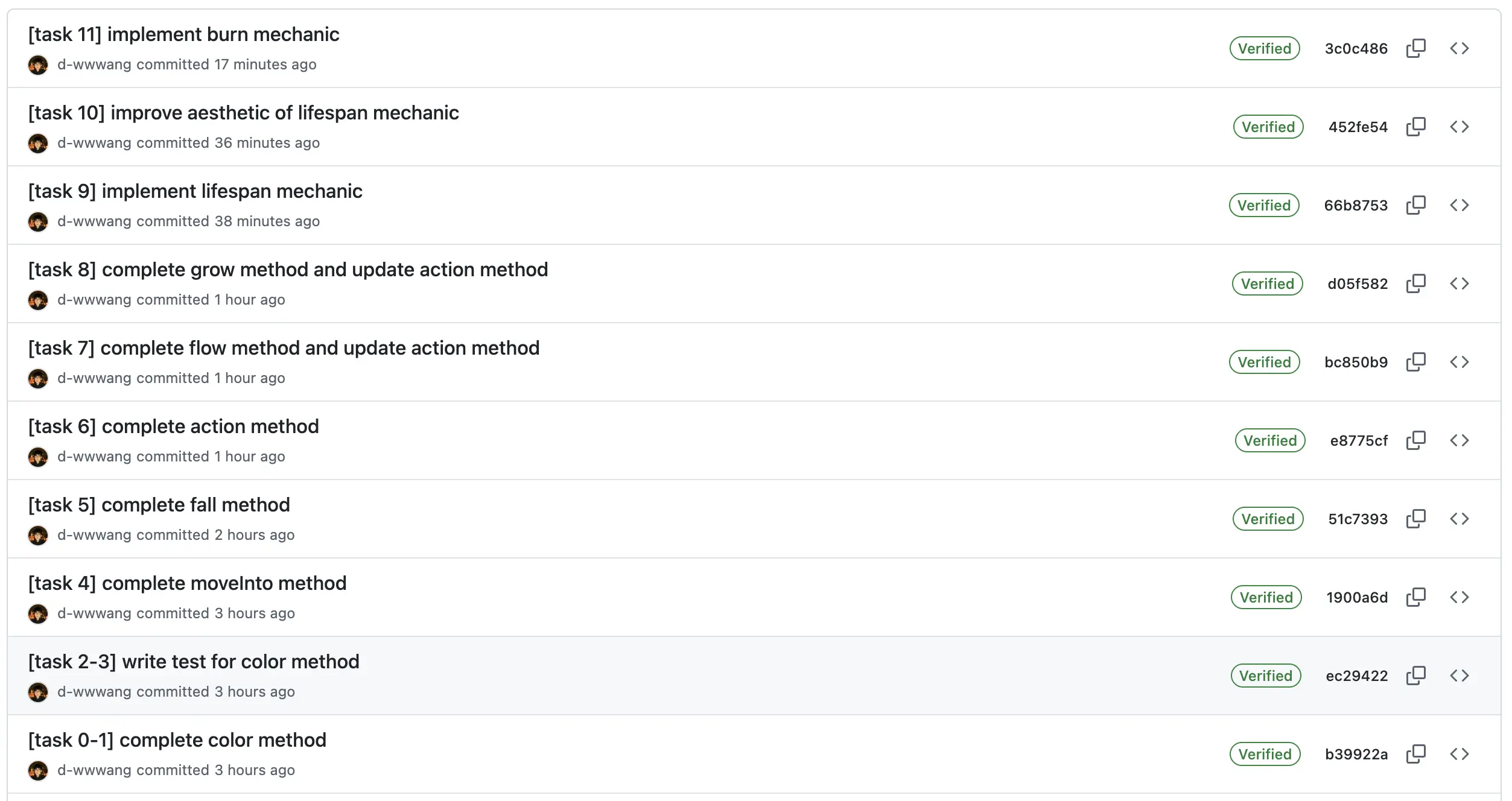Open code view for commit e8775cf

pos(1461,440)
